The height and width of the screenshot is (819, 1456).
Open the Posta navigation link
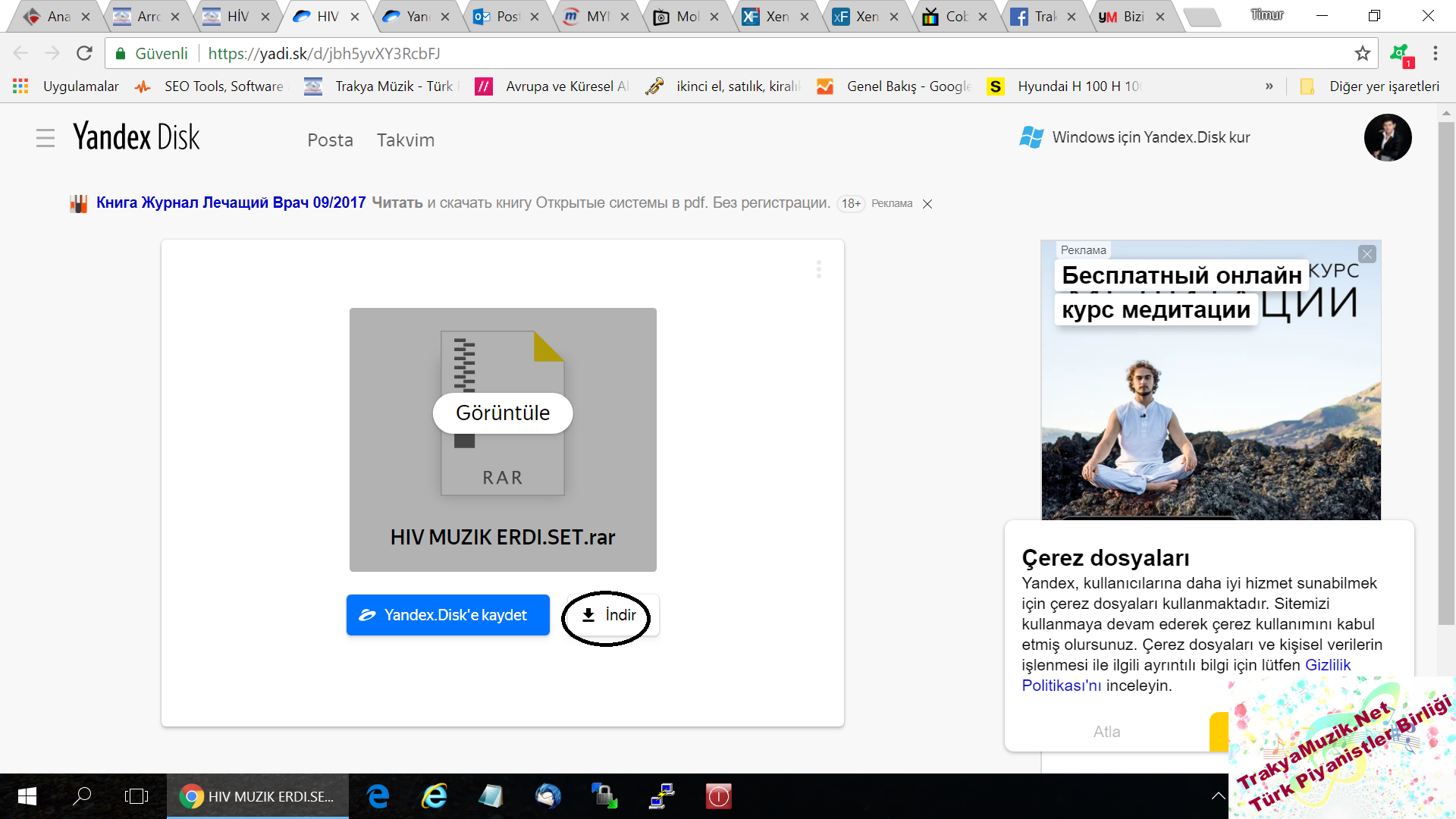(x=330, y=140)
